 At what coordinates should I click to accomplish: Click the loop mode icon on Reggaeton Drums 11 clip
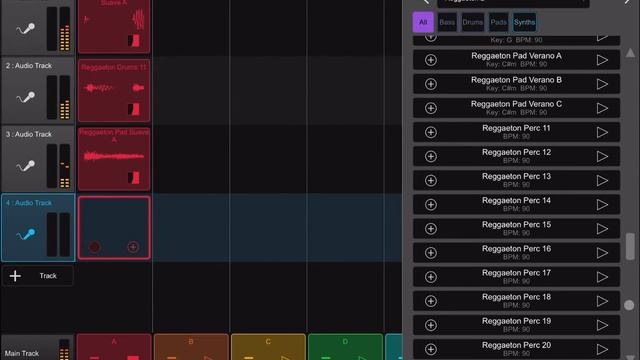coord(133,109)
